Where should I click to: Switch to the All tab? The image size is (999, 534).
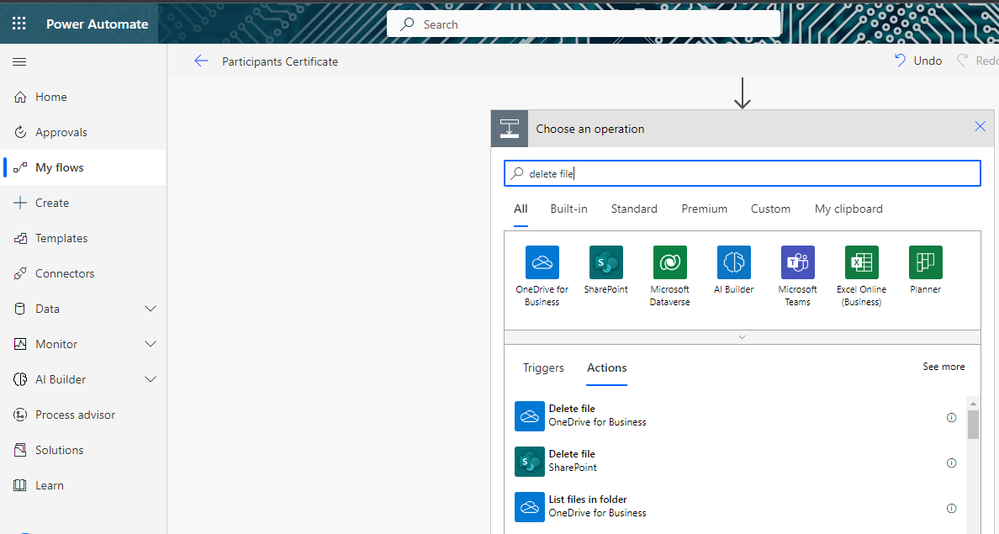[521, 209]
